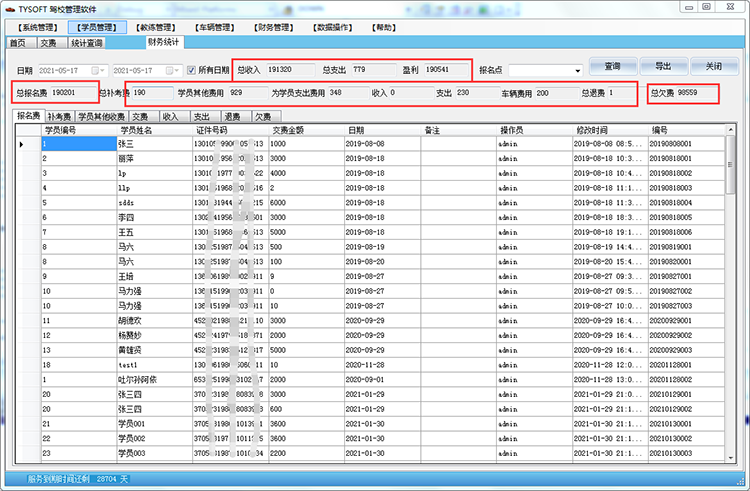Click the 导出 button
This screenshot has width=750, height=491.
(x=661, y=67)
